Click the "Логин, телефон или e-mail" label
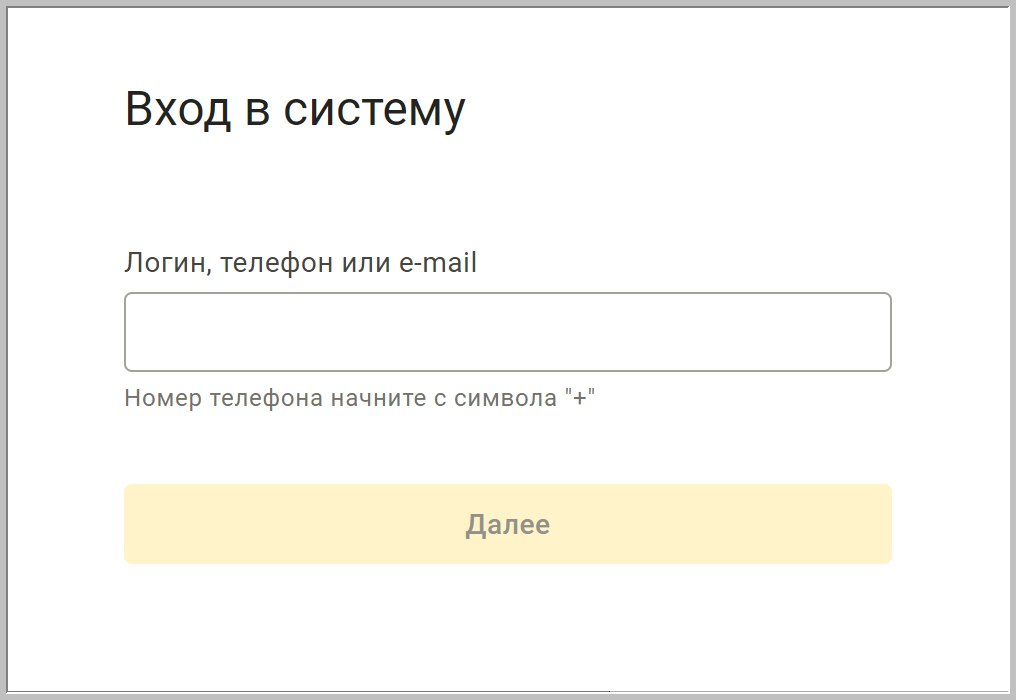This screenshot has width=1016, height=700. (300, 263)
